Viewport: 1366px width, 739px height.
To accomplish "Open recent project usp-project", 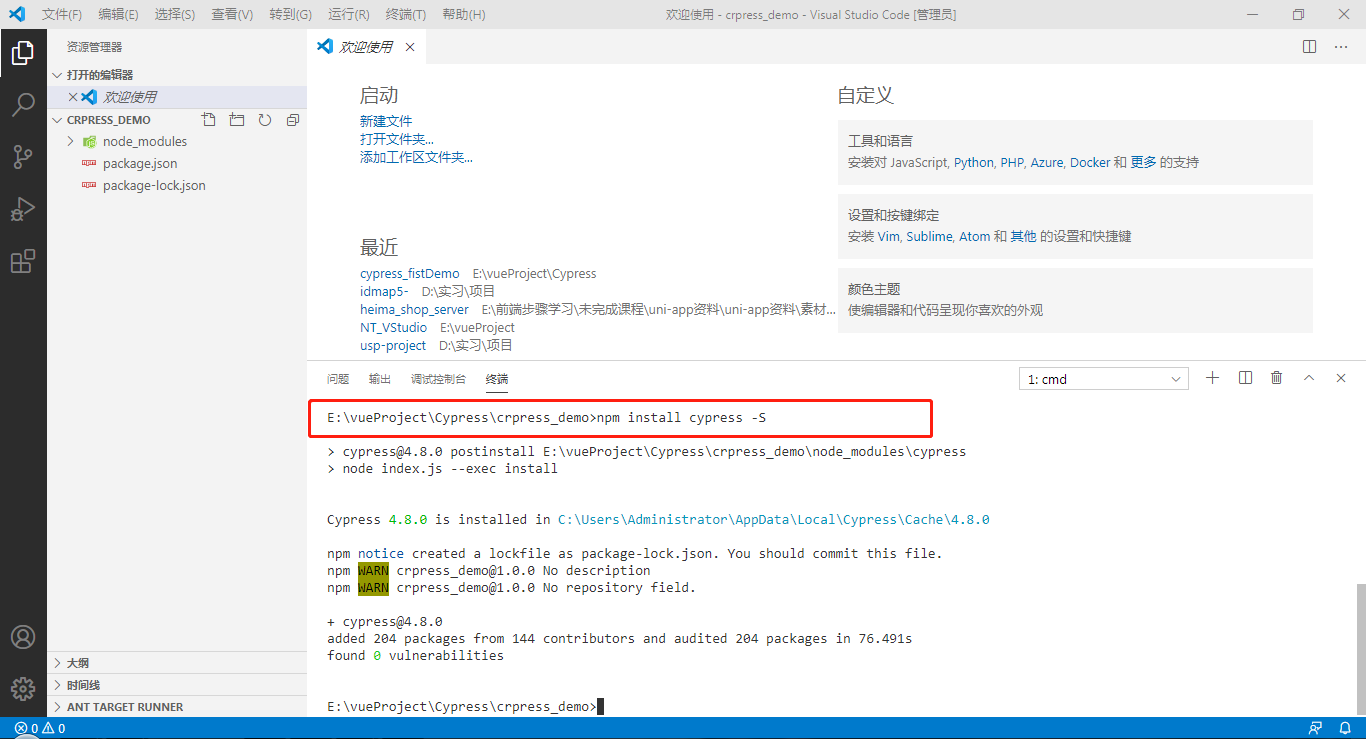I will pos(393,345).
